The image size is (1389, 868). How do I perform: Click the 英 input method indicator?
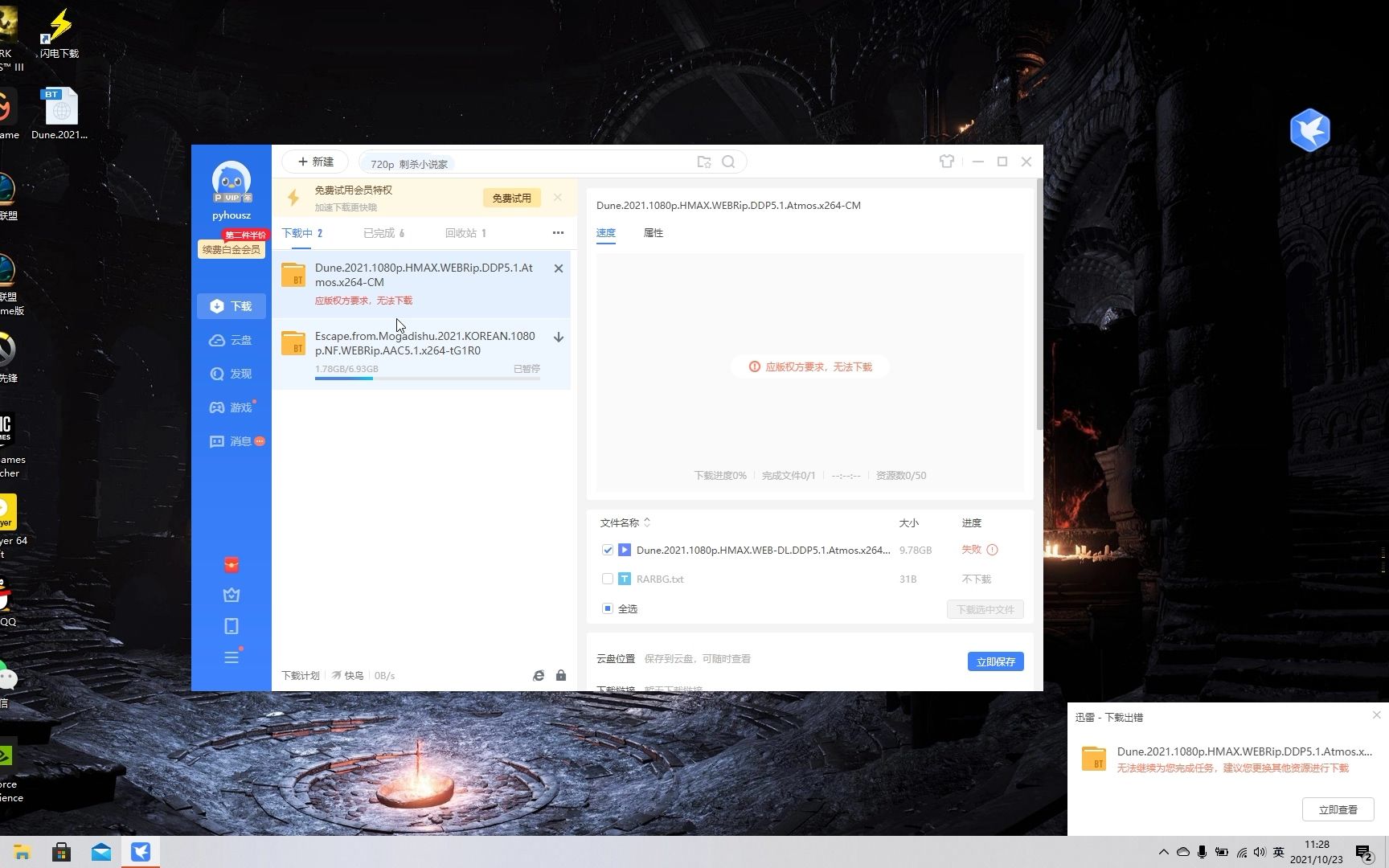coord(1279,852)
